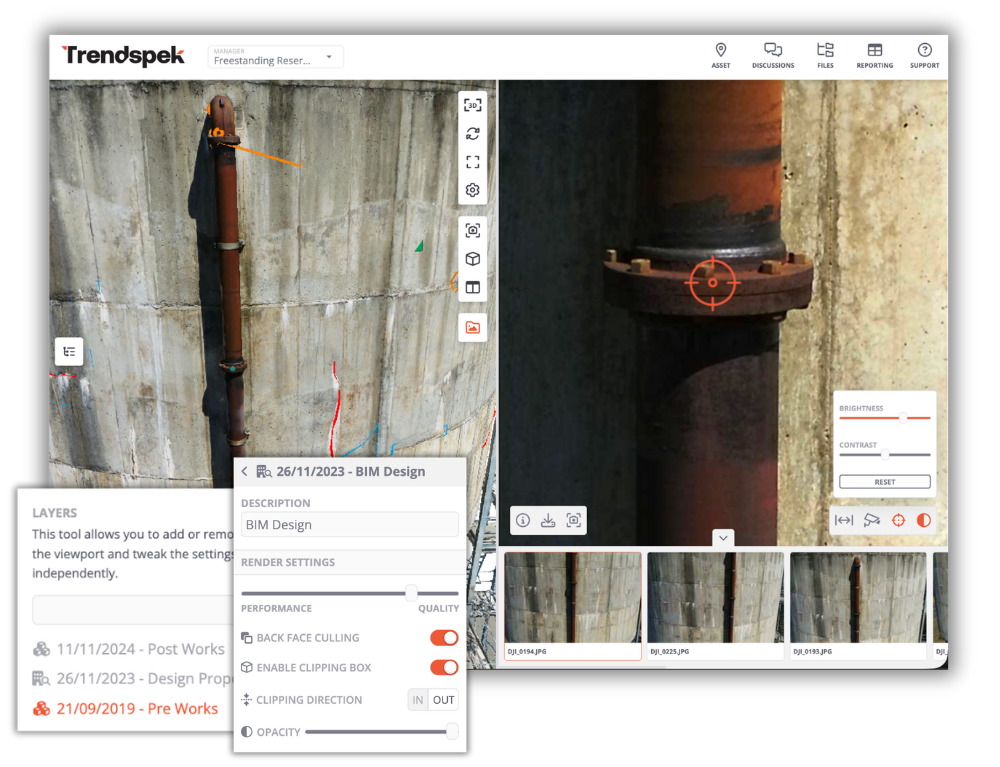Open the Reporting section
The height and width of the screenshot is (767, 1000).
pos(874,55)
